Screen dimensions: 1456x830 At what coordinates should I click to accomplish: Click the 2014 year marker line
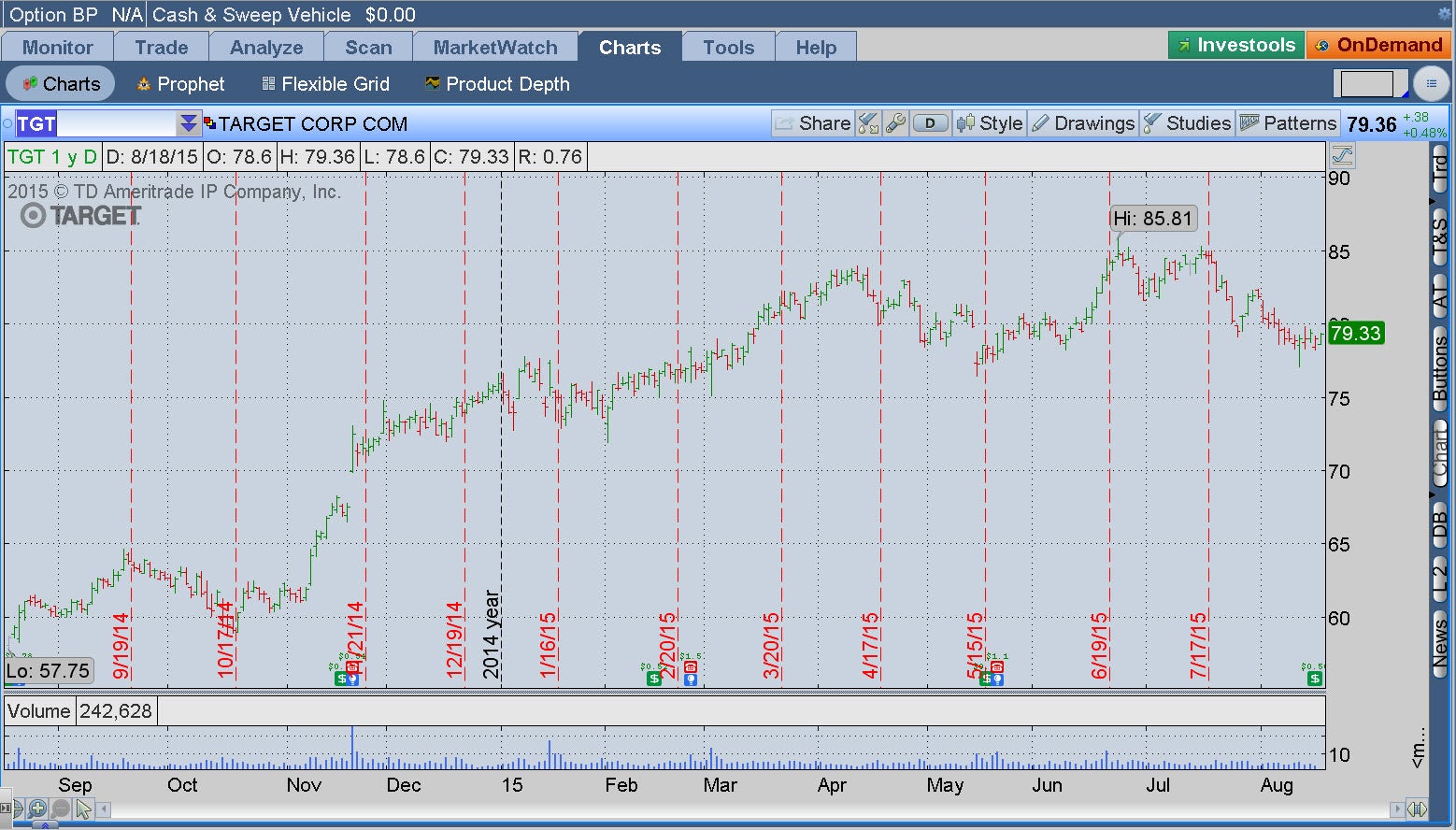click(x=492, y=635)
